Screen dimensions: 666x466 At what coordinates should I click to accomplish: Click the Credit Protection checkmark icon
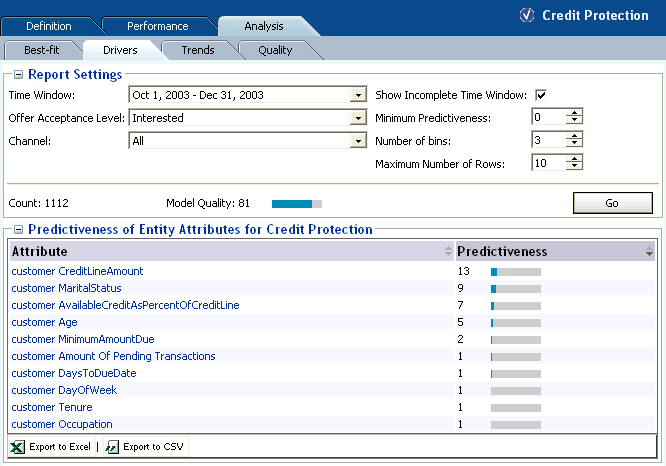(527, 15)
